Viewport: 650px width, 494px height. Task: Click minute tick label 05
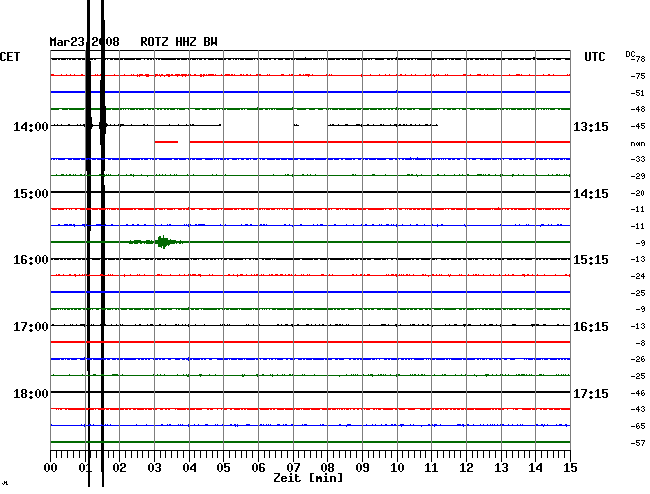click(223, 468)
